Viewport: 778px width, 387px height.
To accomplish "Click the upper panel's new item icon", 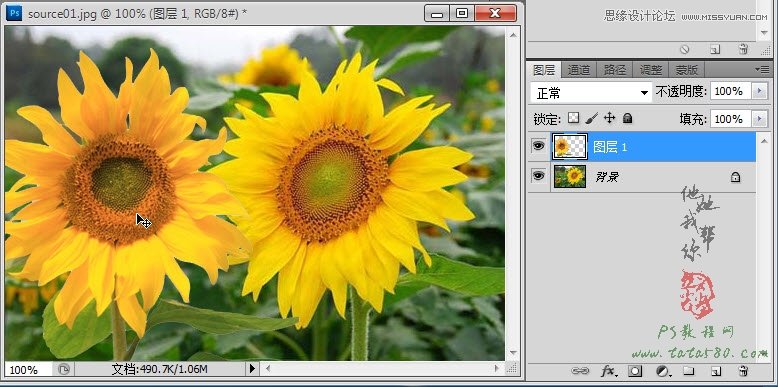I will pos(714,49).
